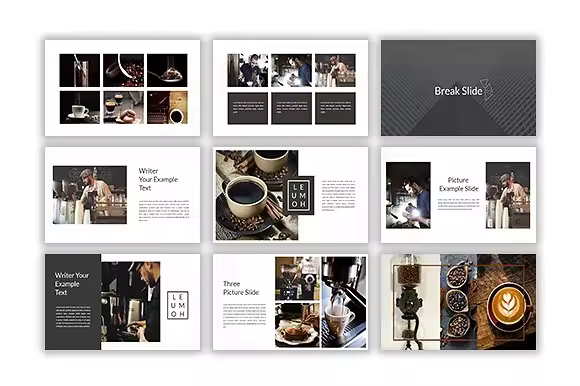Select the latte art collage slide

tap(458, 302)
